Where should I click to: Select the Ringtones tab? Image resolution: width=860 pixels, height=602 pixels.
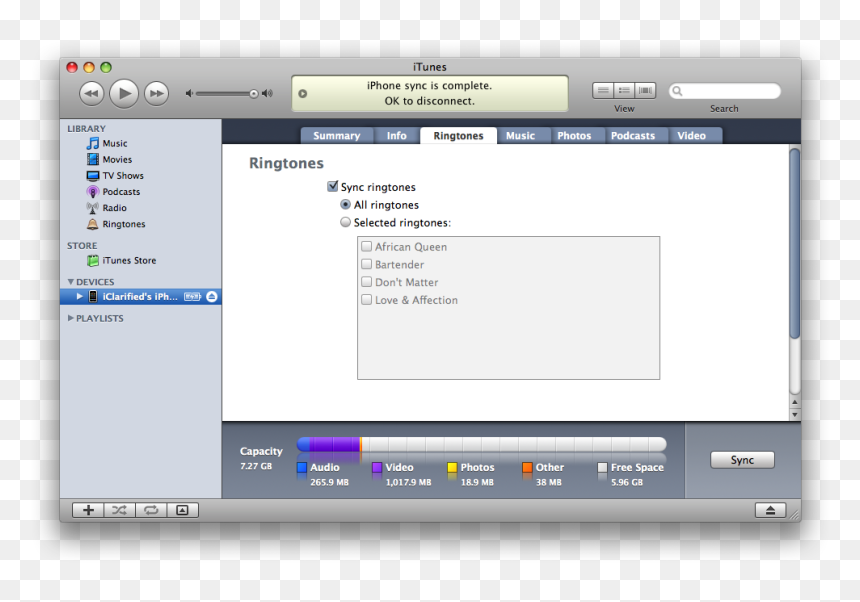(x=459, y=135)
